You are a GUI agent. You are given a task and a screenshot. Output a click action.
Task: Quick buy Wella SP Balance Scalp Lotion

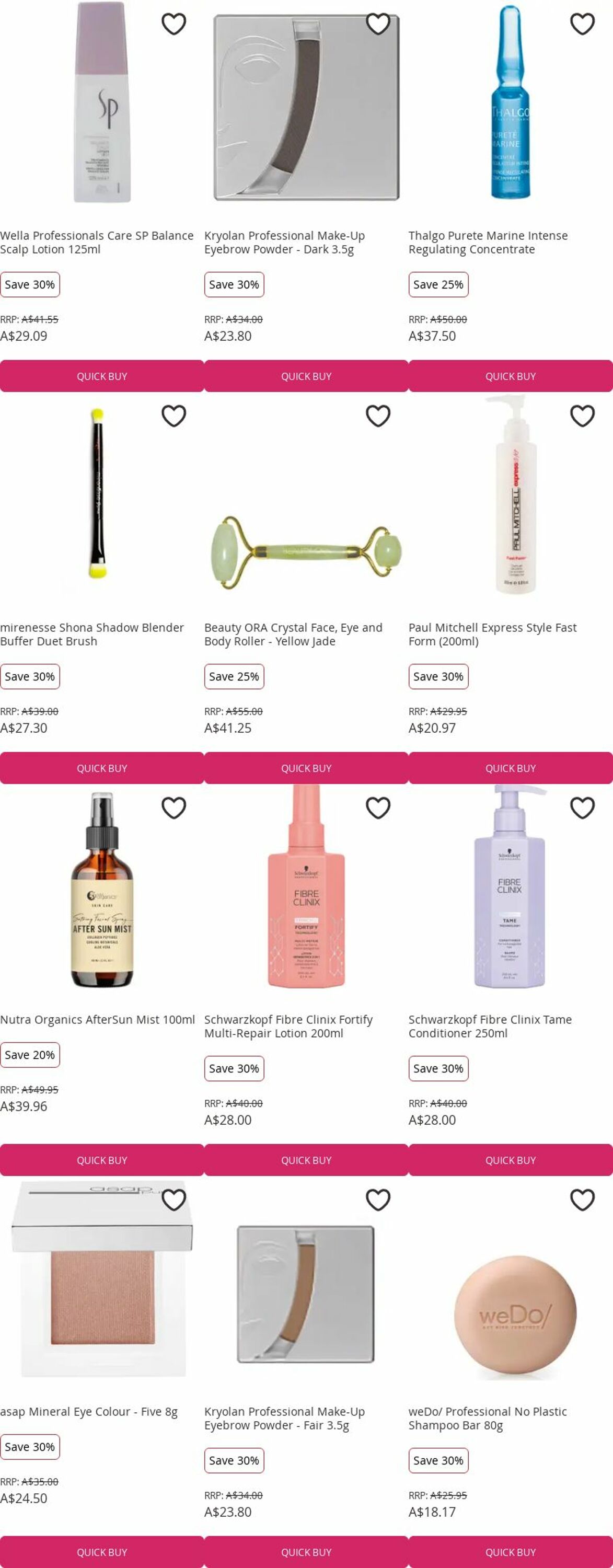[102, 376]
